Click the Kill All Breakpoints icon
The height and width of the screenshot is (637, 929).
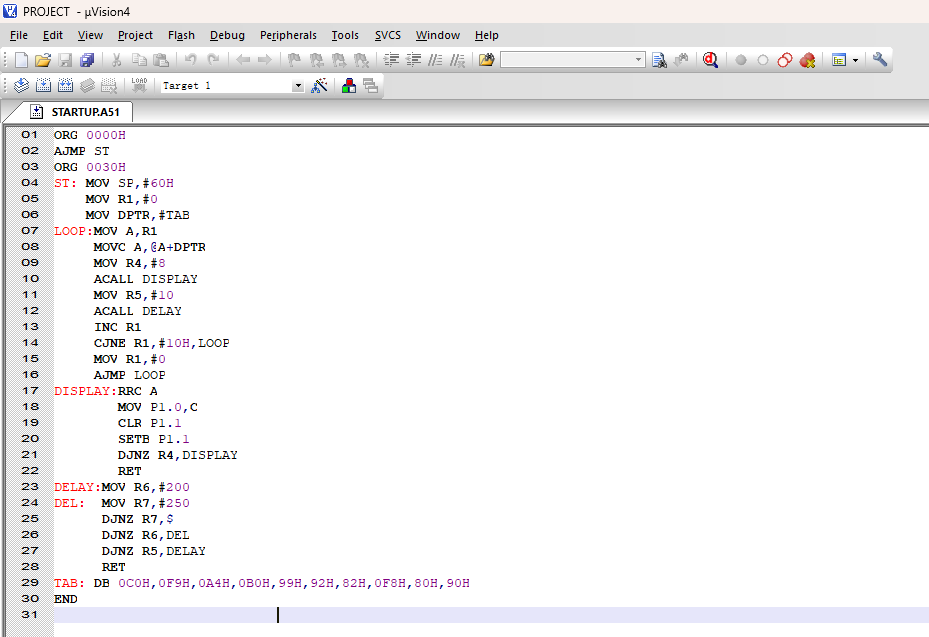(x=807, y=60)
